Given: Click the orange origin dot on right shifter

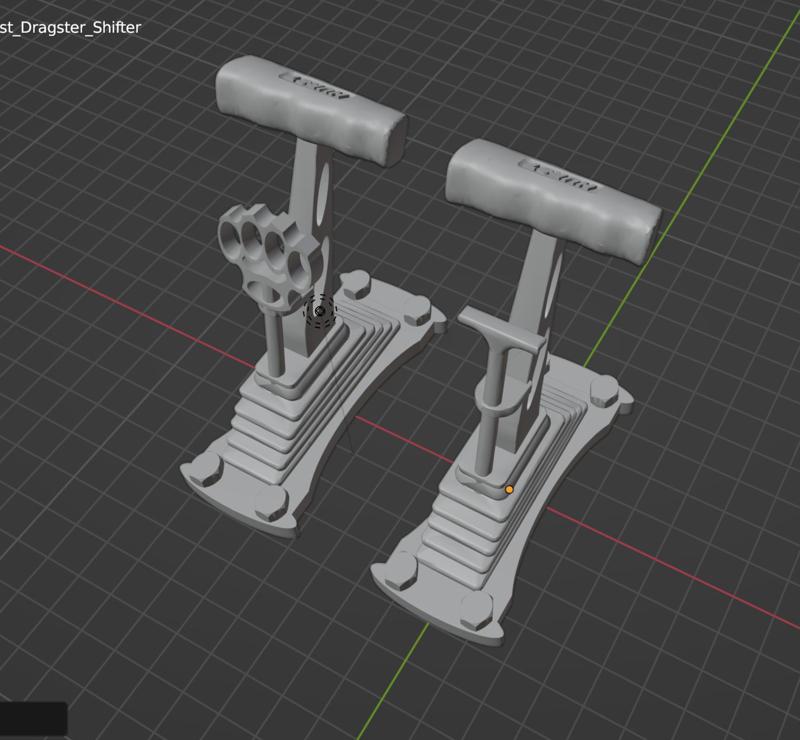Looking at the screenshot, I should click(509, 489).
